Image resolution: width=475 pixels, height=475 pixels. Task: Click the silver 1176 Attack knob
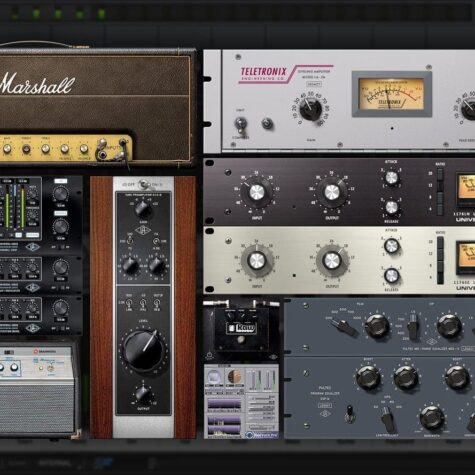[392, 246]
